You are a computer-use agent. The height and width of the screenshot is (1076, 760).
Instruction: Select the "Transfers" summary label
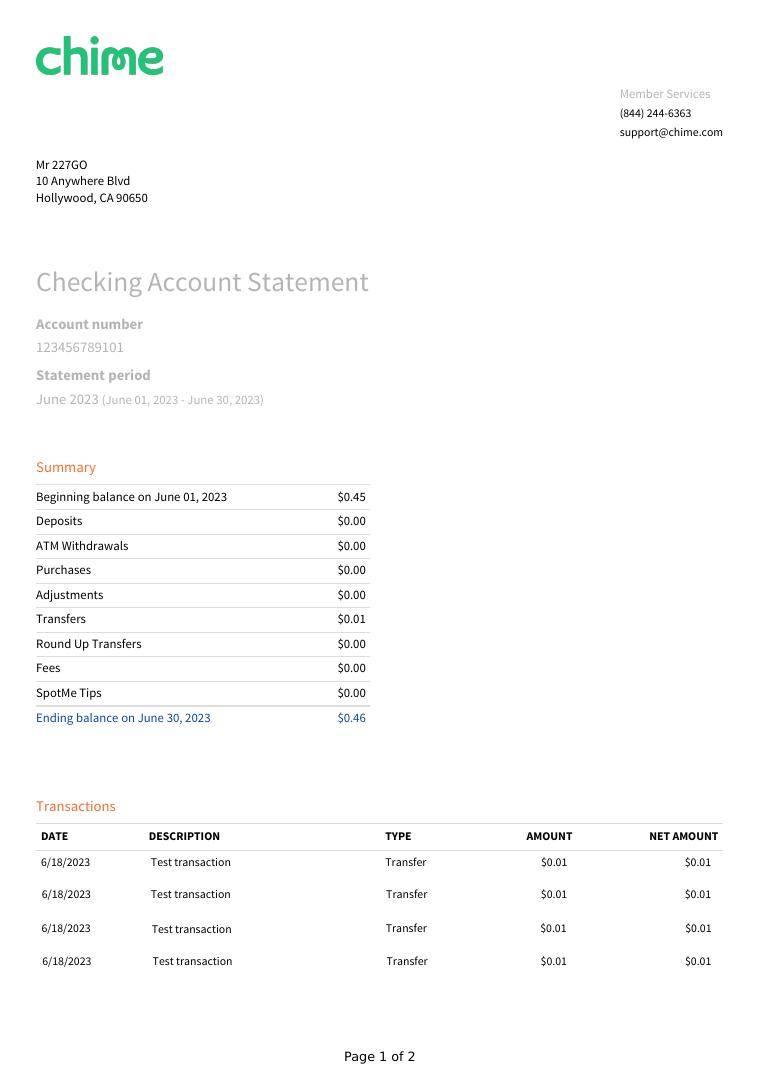click(x=61, y=619)
